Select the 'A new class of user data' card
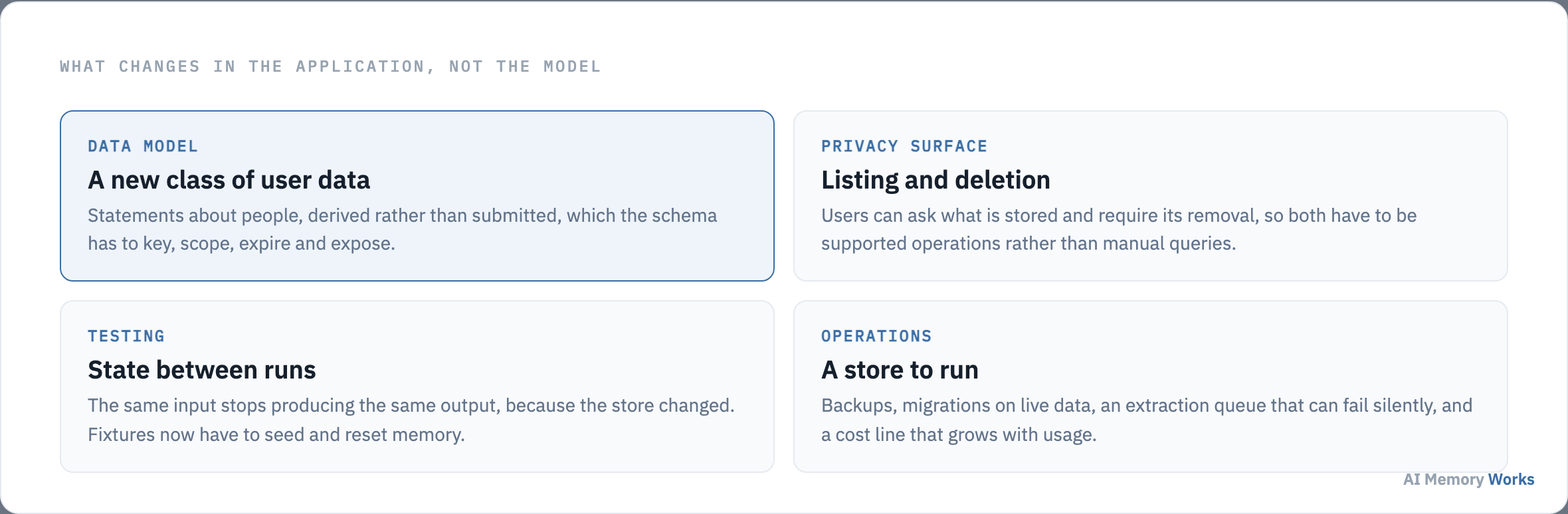This screenshot has width=1568, height=514. pos(417,196)
